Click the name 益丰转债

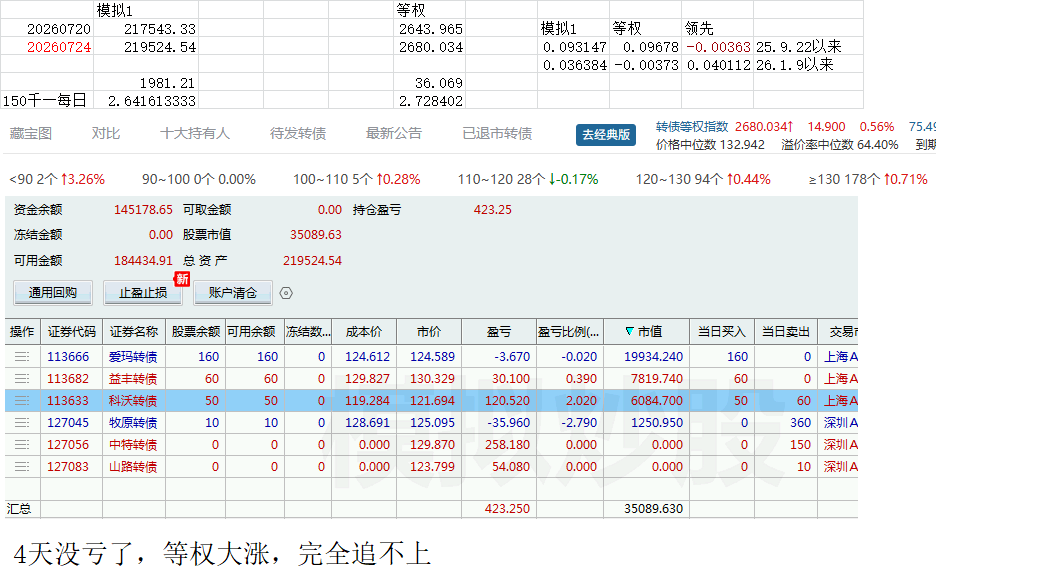pyautogui.click(x=133, y=379)
